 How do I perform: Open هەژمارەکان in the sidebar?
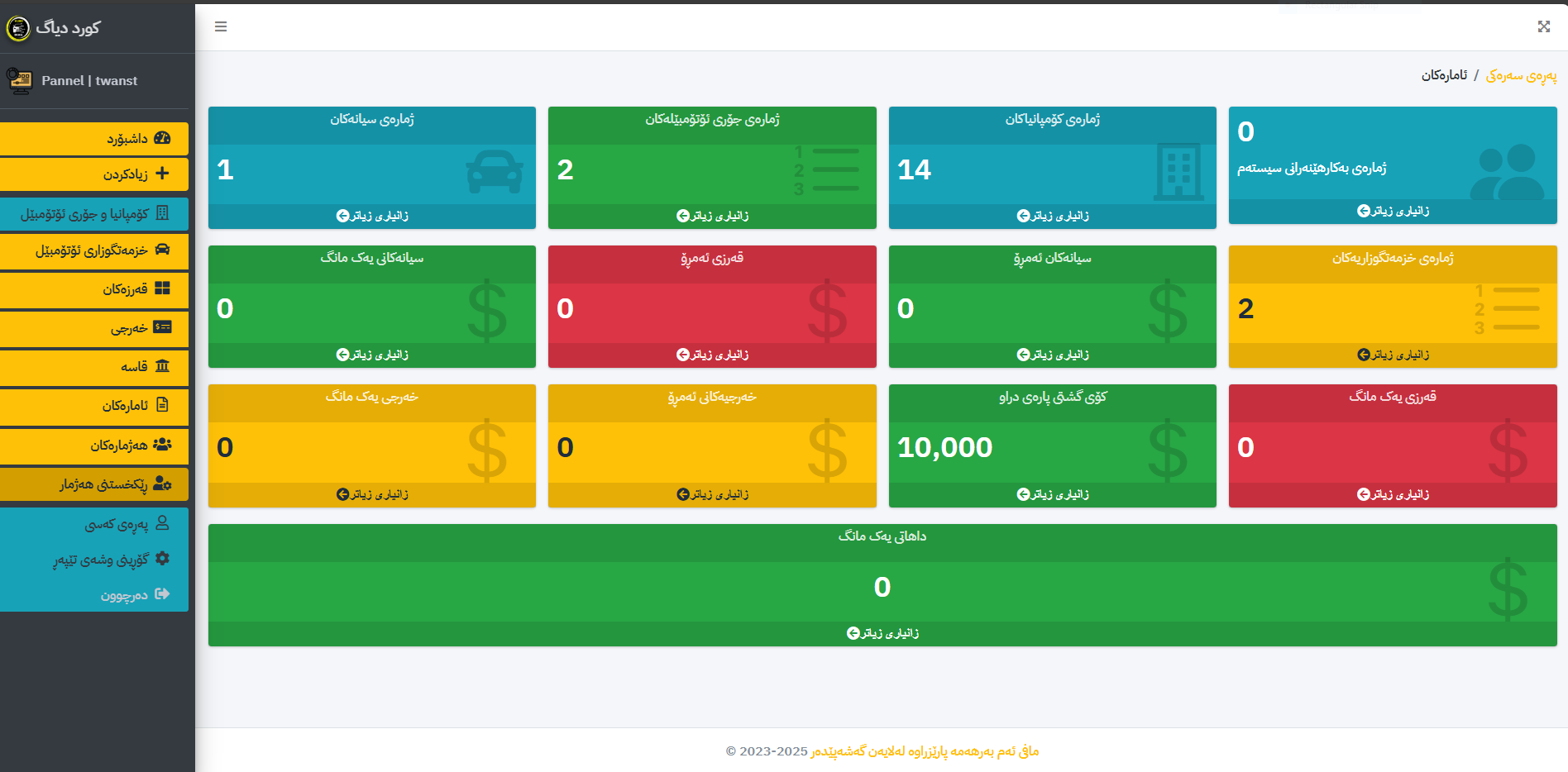point(94,446)
